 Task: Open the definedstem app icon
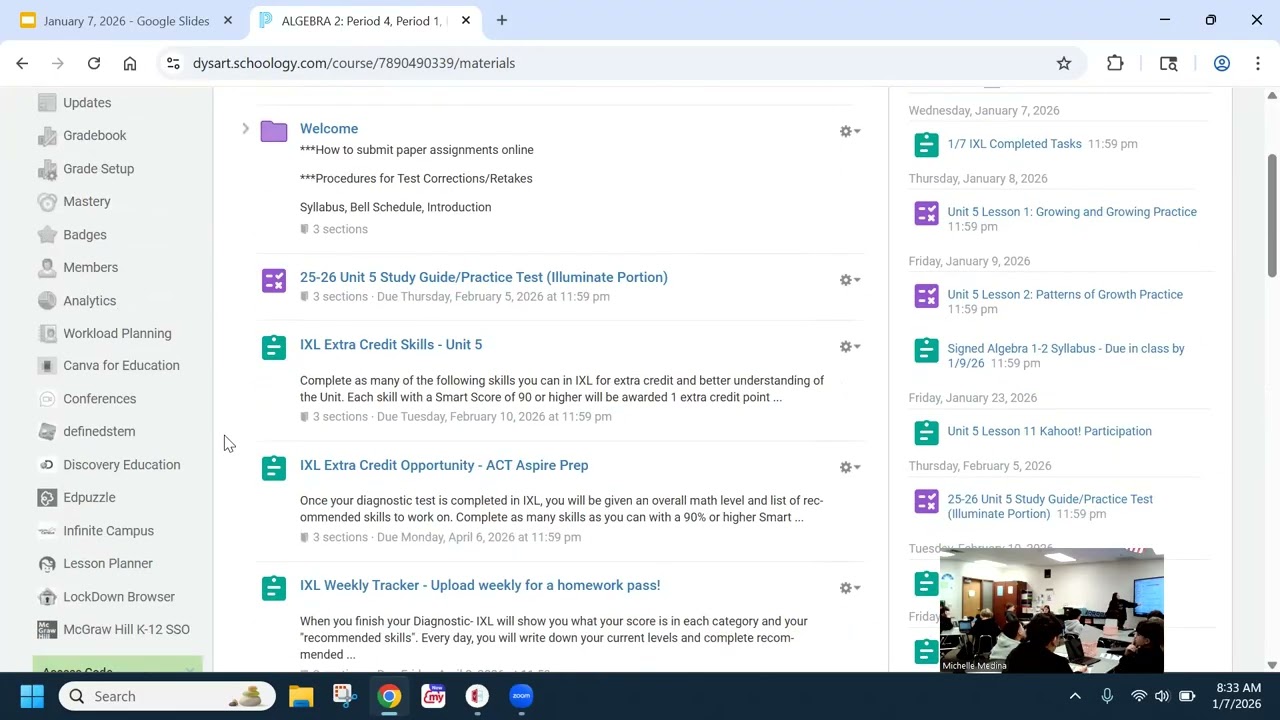pos(47,431)
